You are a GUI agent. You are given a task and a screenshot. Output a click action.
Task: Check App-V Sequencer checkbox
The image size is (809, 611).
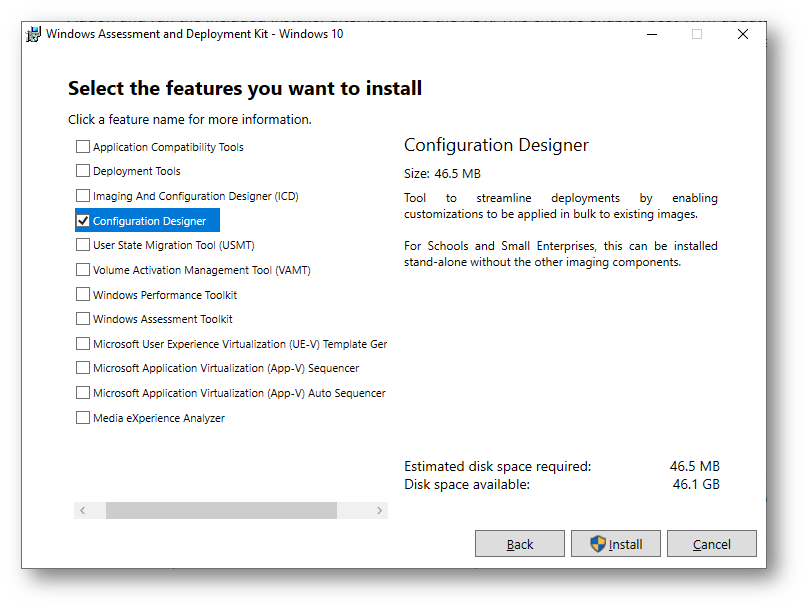click(x=83, y=367)
